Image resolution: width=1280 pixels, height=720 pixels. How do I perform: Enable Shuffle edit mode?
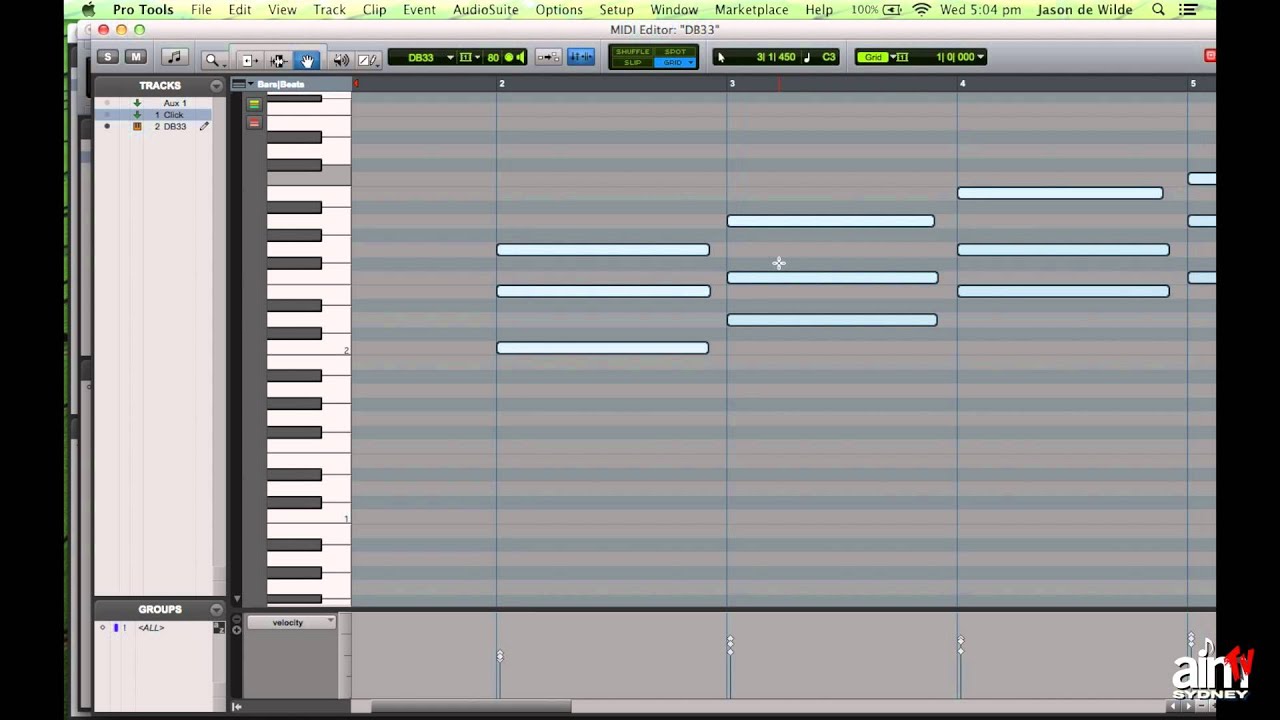click(632, 52)
